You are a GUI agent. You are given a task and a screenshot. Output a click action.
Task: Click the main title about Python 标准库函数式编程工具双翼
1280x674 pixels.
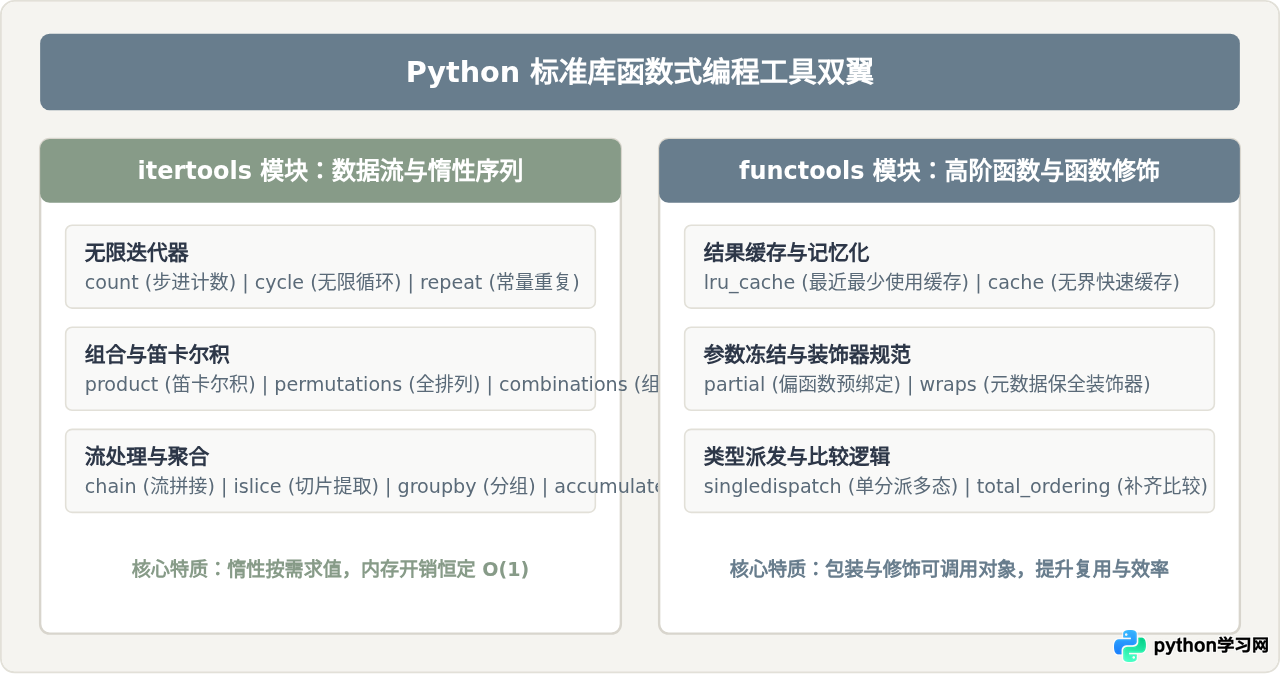(x=640, y=72)
